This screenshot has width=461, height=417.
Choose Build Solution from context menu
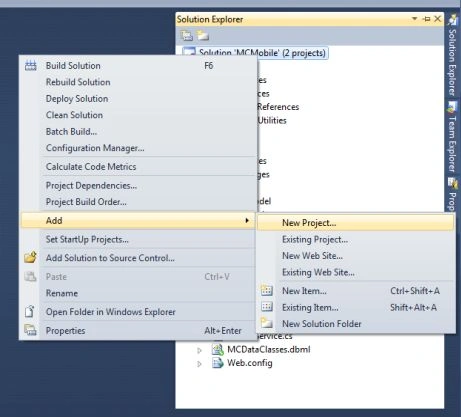point(138,66)
